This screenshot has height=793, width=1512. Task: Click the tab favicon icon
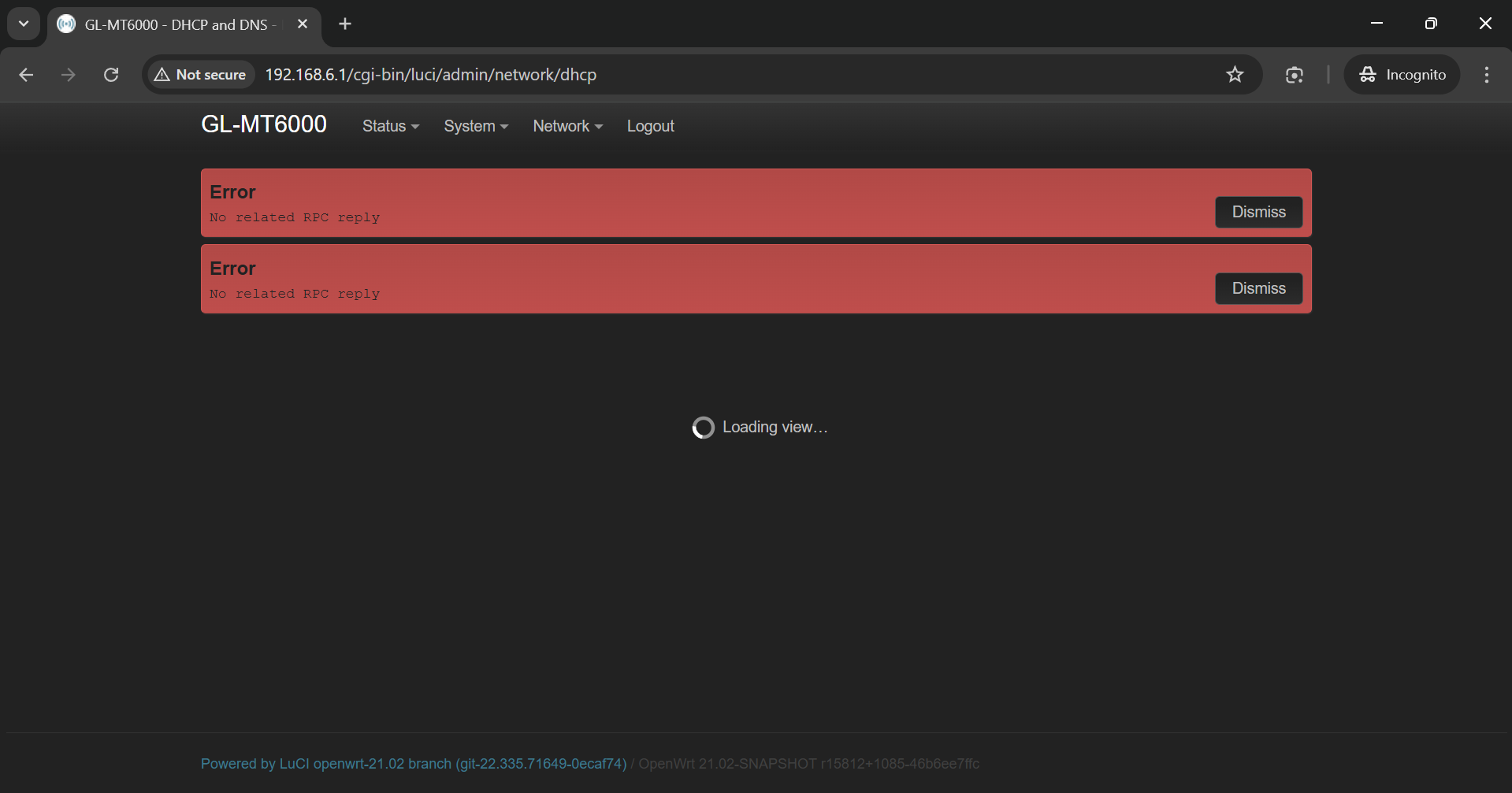coord(66,24)
